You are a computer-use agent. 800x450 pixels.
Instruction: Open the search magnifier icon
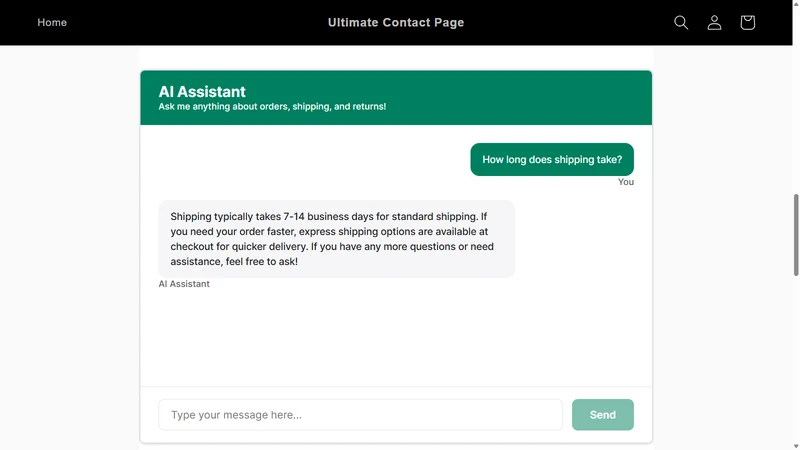click(681, 22)
